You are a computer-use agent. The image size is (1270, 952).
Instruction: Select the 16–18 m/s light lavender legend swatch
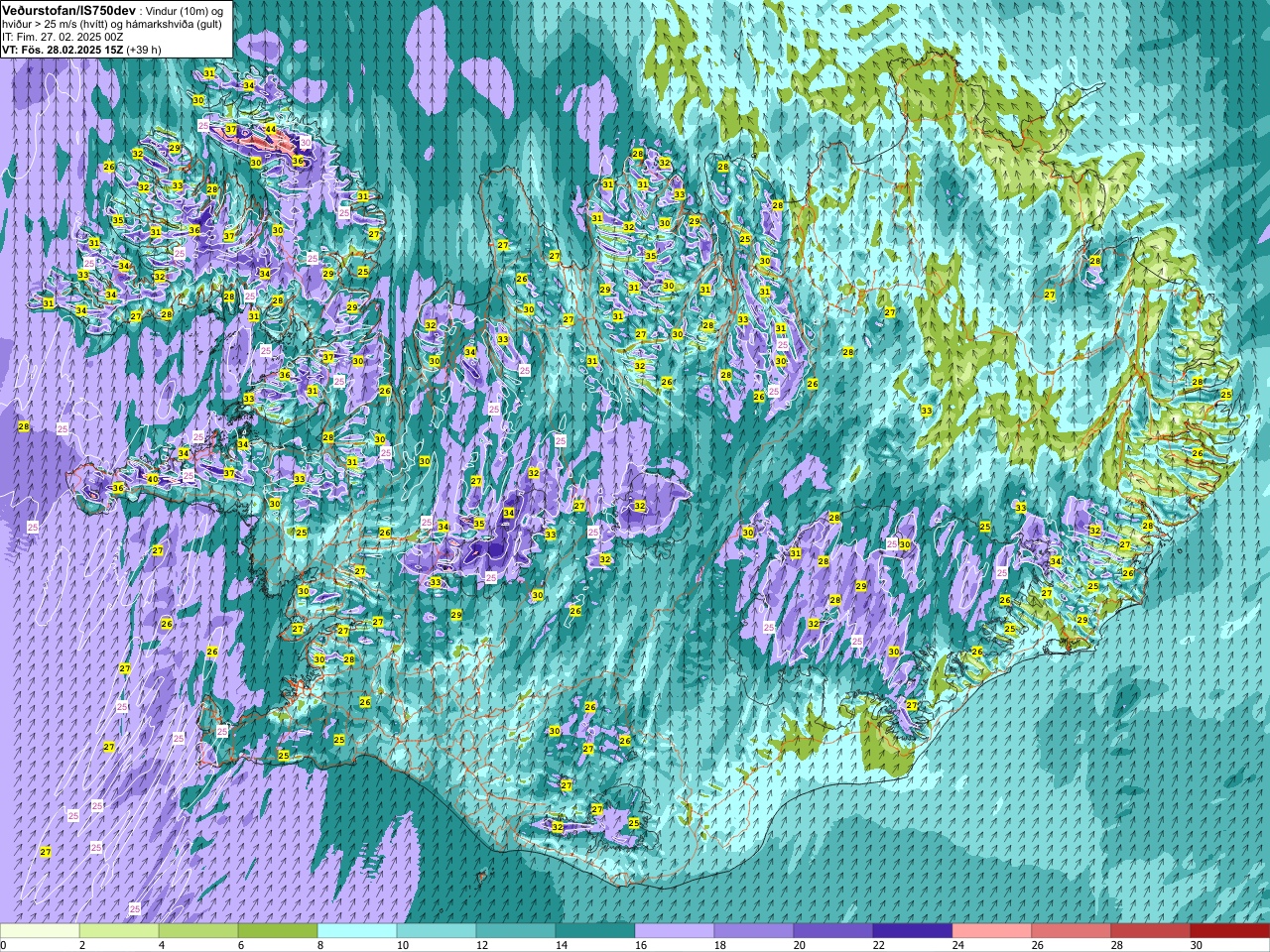[x=675, y=931]
